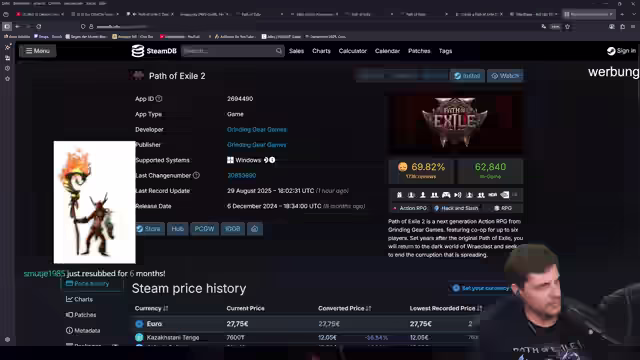Click the multi-player two-people icon
Image resolution: width=640 pixels, height=360 pixels.
coord(434,195)
